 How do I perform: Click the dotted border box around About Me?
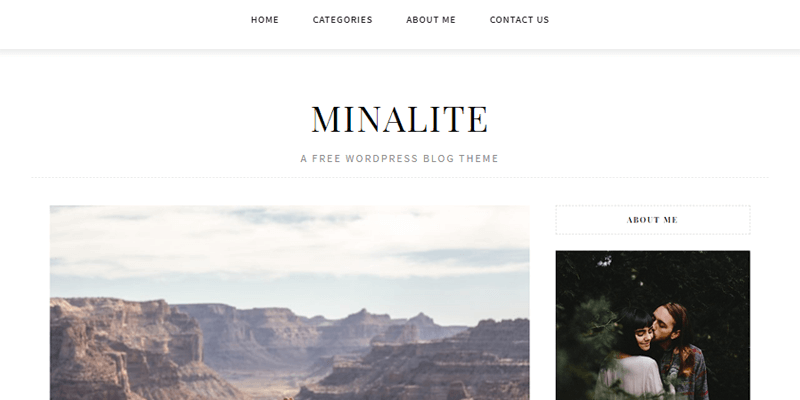pos(653,220)
